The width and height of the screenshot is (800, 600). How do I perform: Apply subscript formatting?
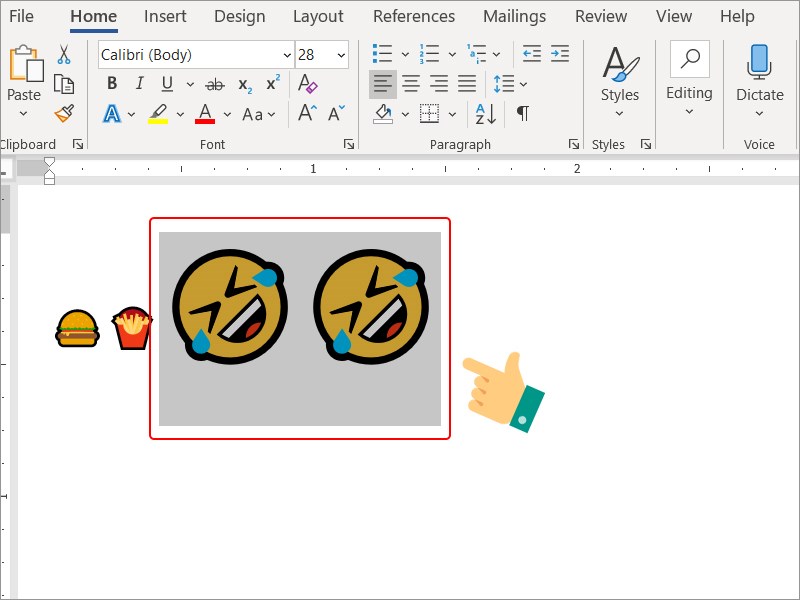tap(242, 84)
